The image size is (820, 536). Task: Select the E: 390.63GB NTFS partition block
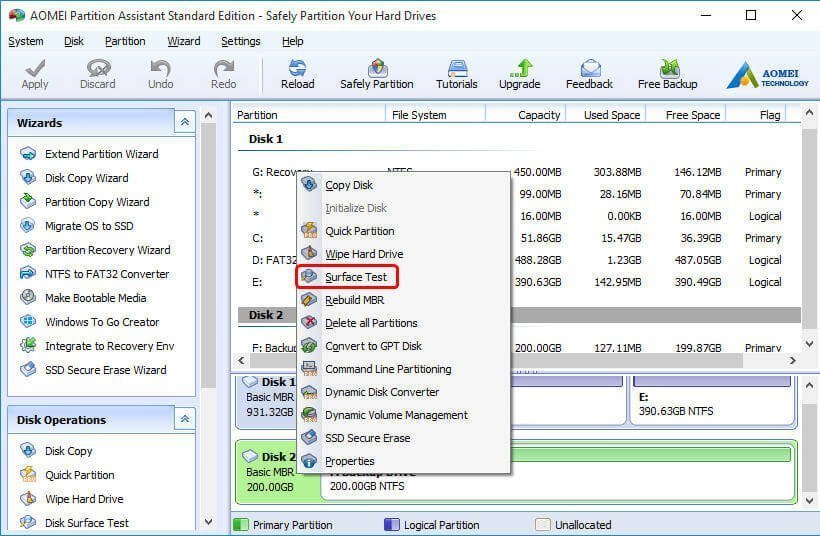(x=713, y=401)
